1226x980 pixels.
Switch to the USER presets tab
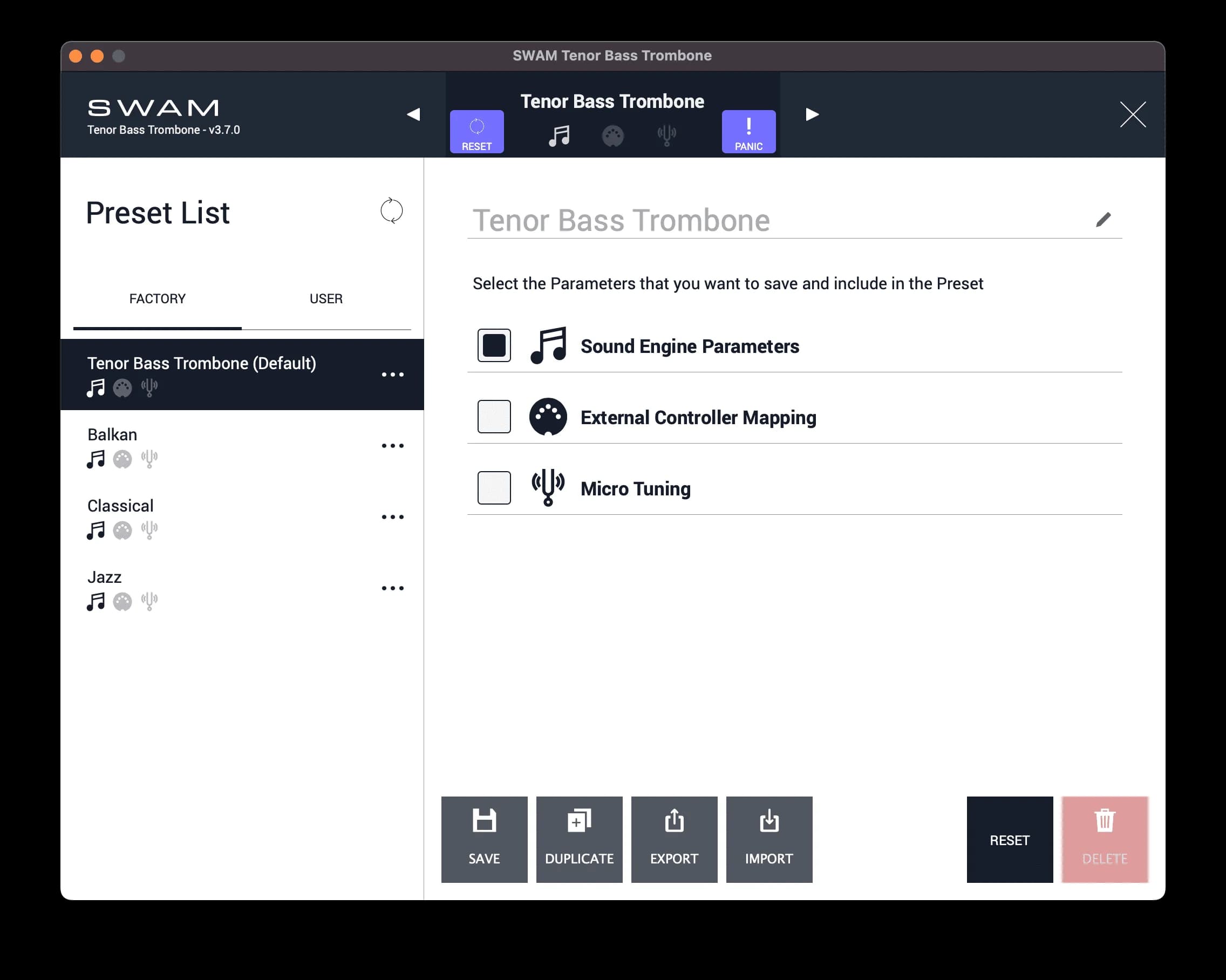click(x=326, y=298)
